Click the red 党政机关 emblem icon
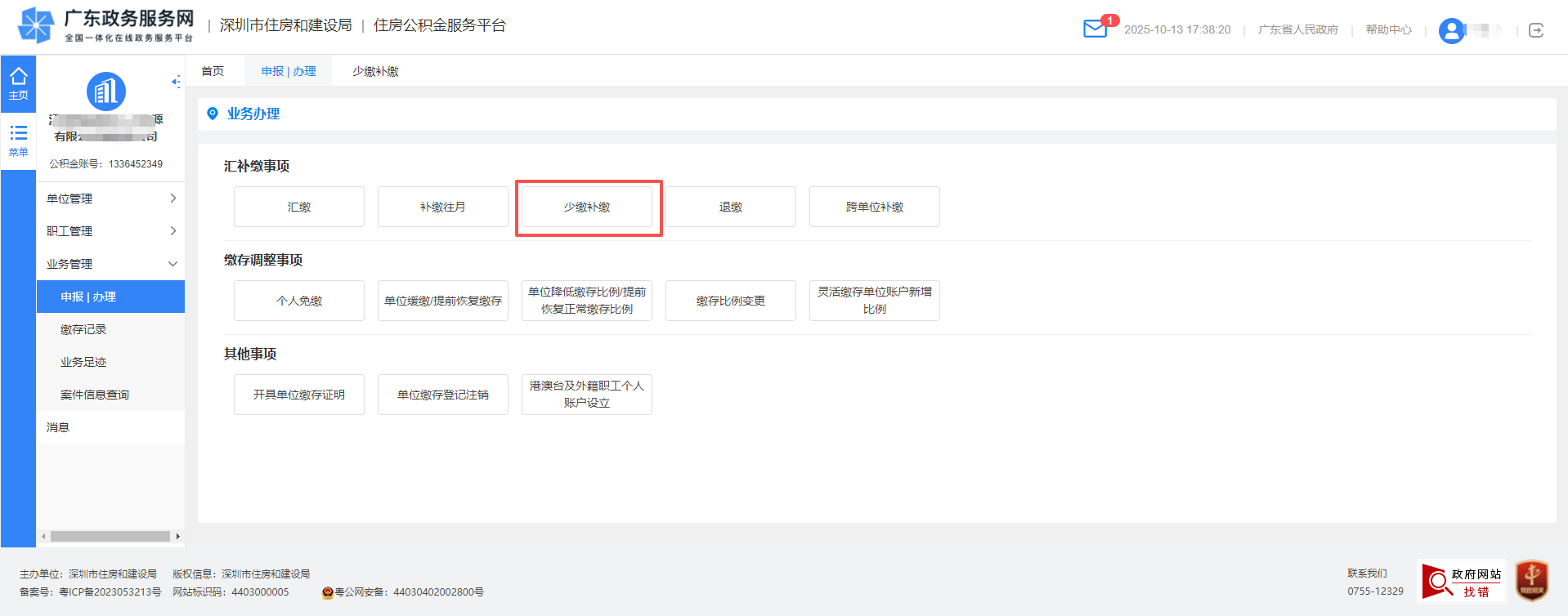 click(1532, 581)
